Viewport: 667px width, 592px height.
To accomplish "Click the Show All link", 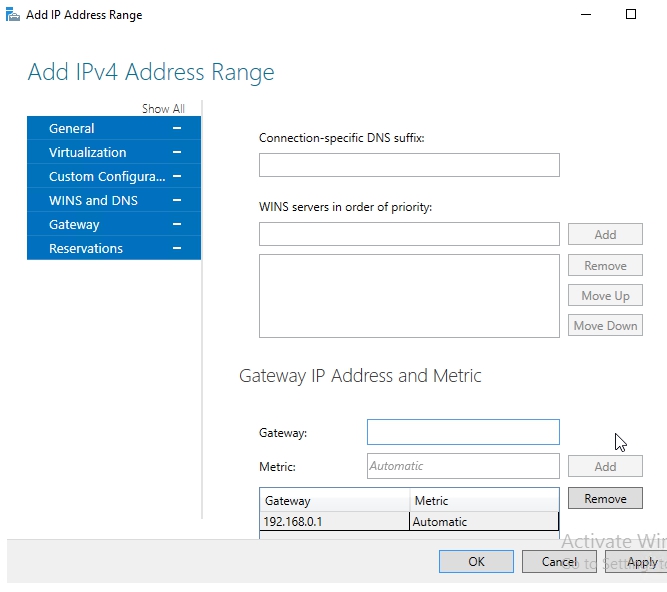I will point(163,109).
